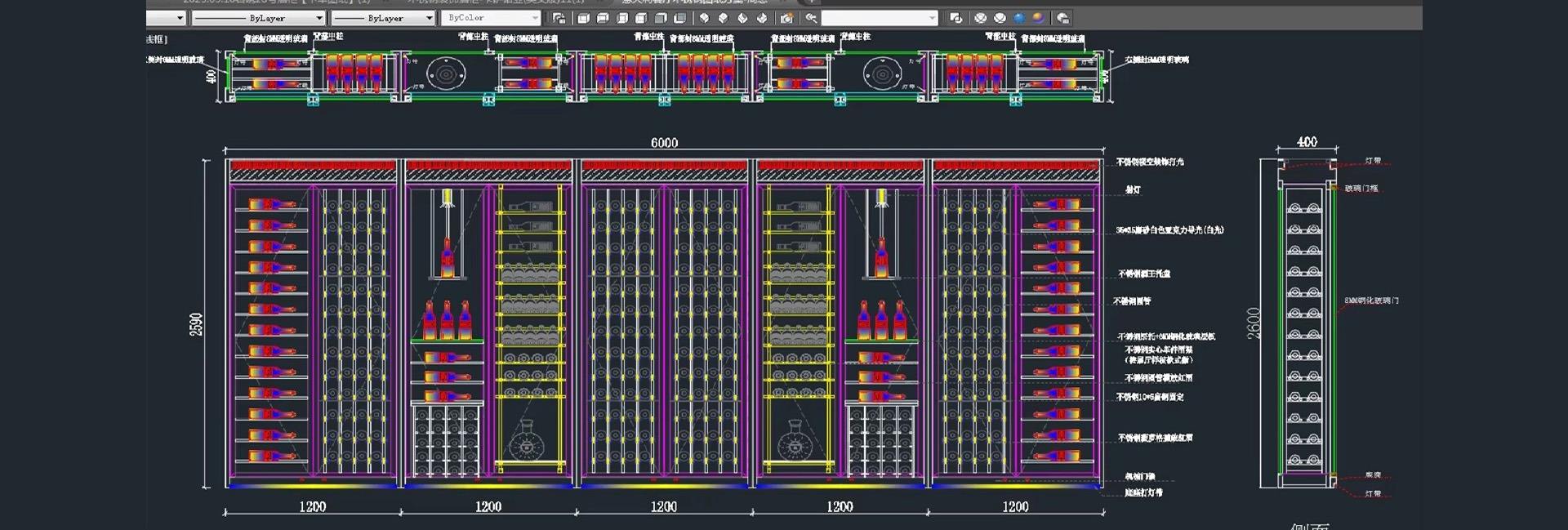Select the 2600 side view dimension
Screen dimensions: 1568x530
[1254, 323]
